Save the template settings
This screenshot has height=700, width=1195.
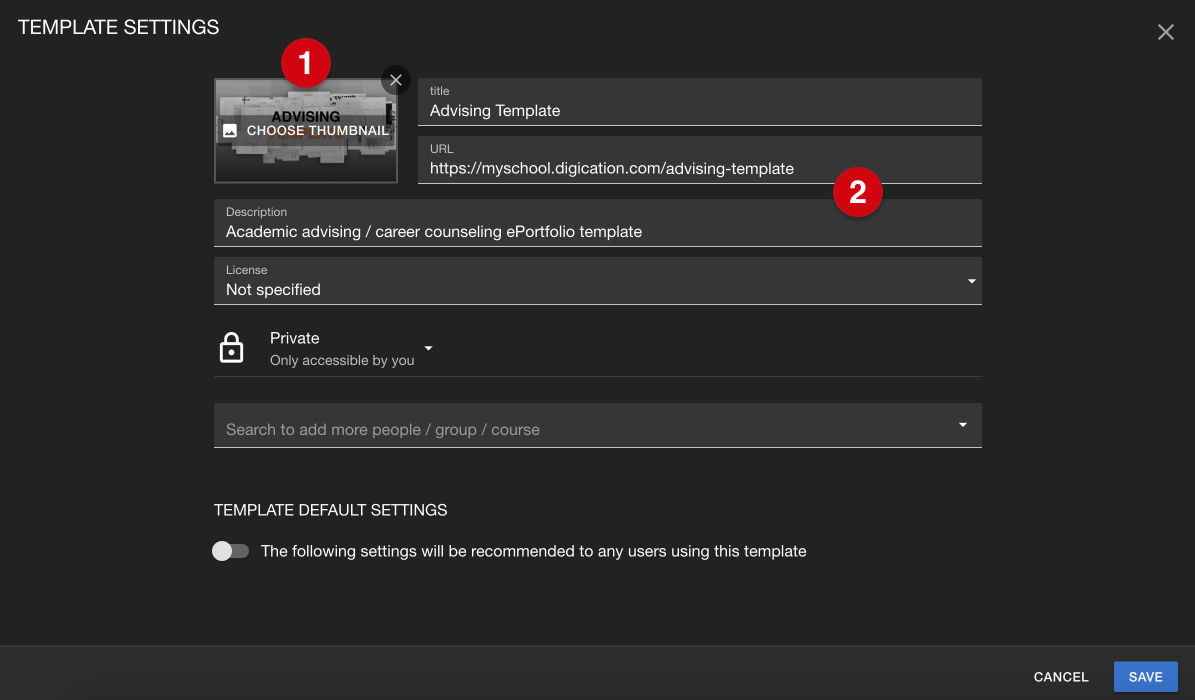[1145, 677]
